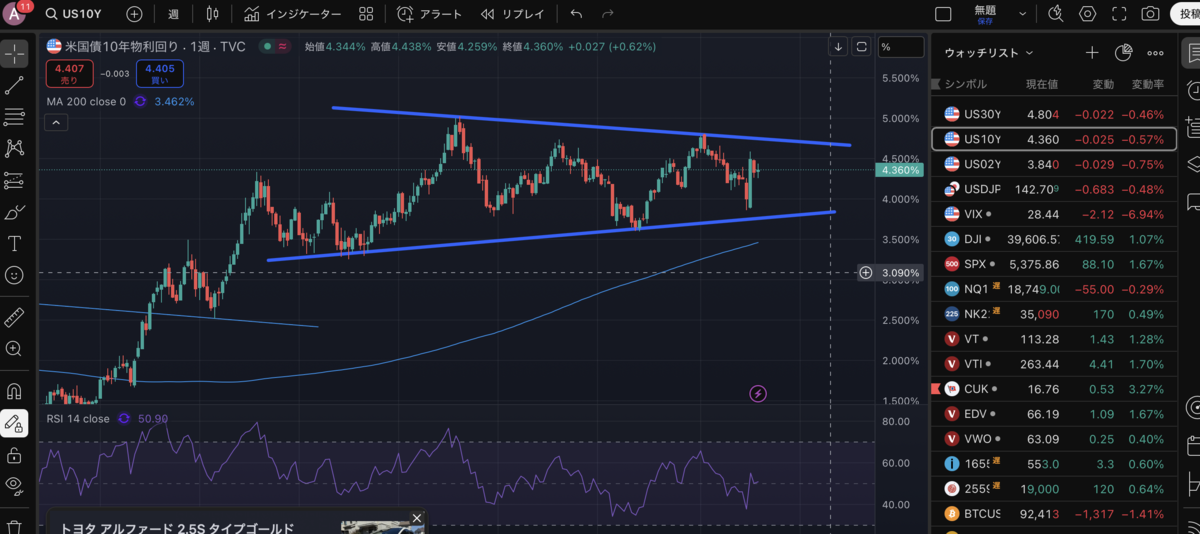Viewport: 1200px width, 534px height.
Task: Click the 投稿 publish button
Action: [x=1186, y=14]
